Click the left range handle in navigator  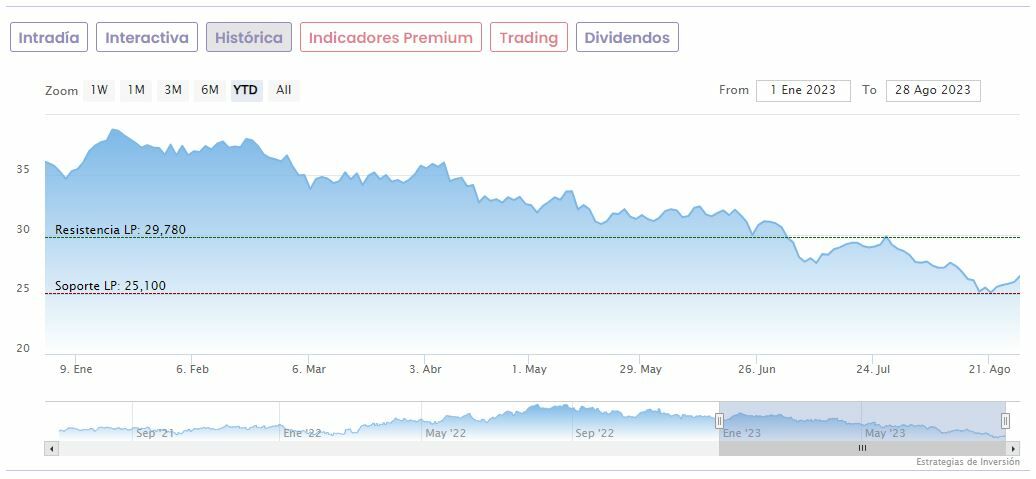(x=719, y=421)
